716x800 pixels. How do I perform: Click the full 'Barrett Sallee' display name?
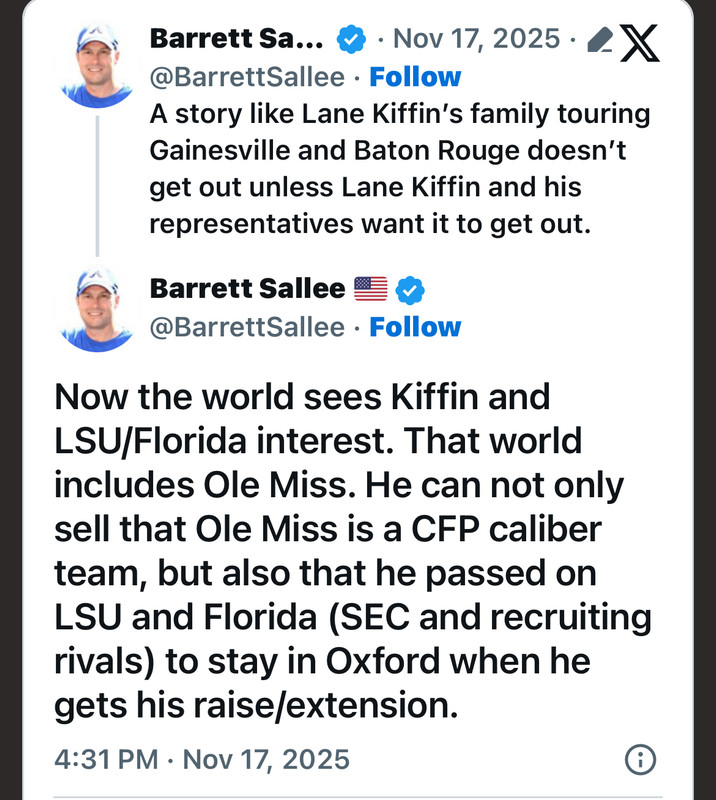(246, 290)
